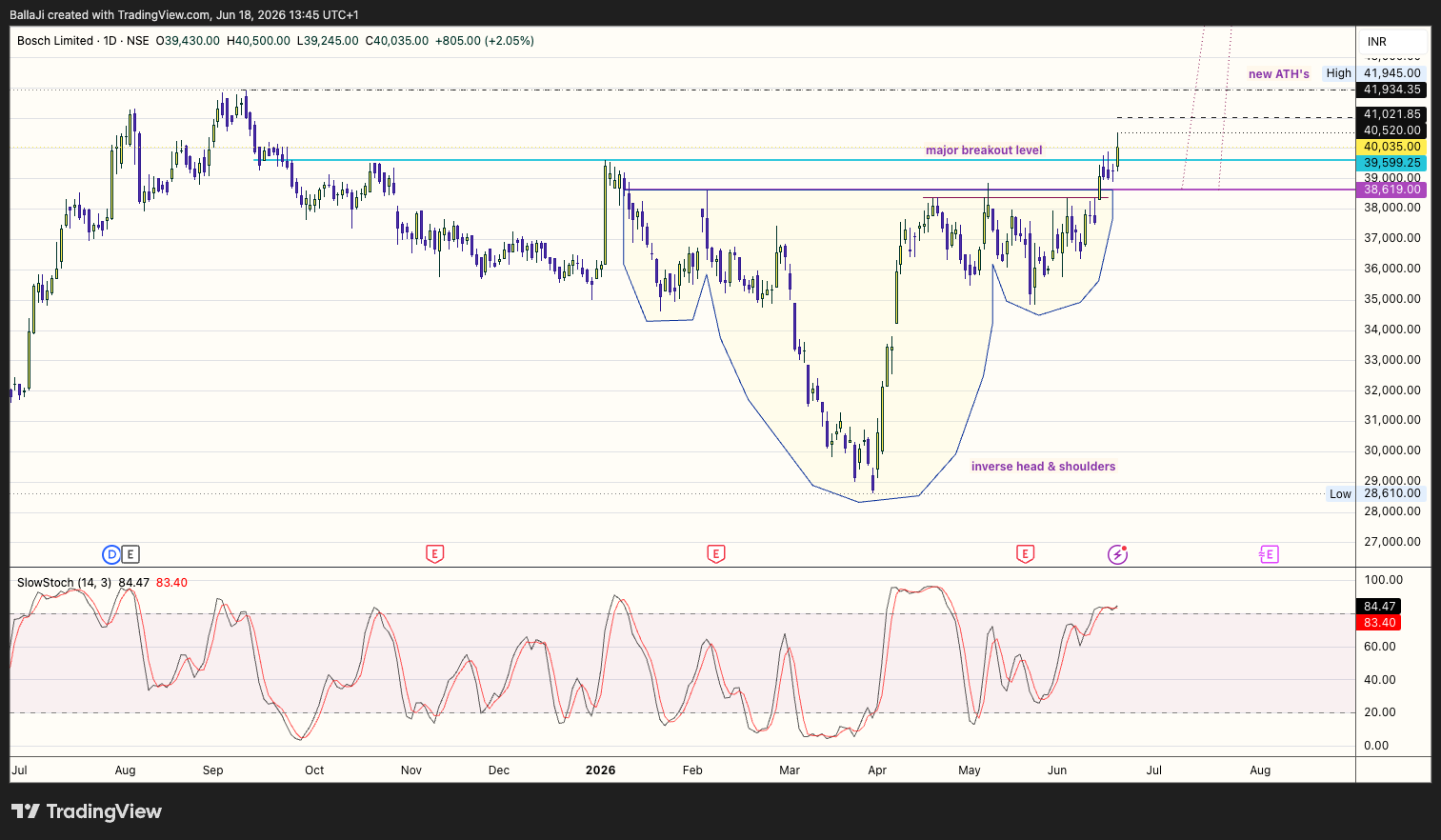
Task: Click the Low price tag label
Action: click(x=1340, y=493)
